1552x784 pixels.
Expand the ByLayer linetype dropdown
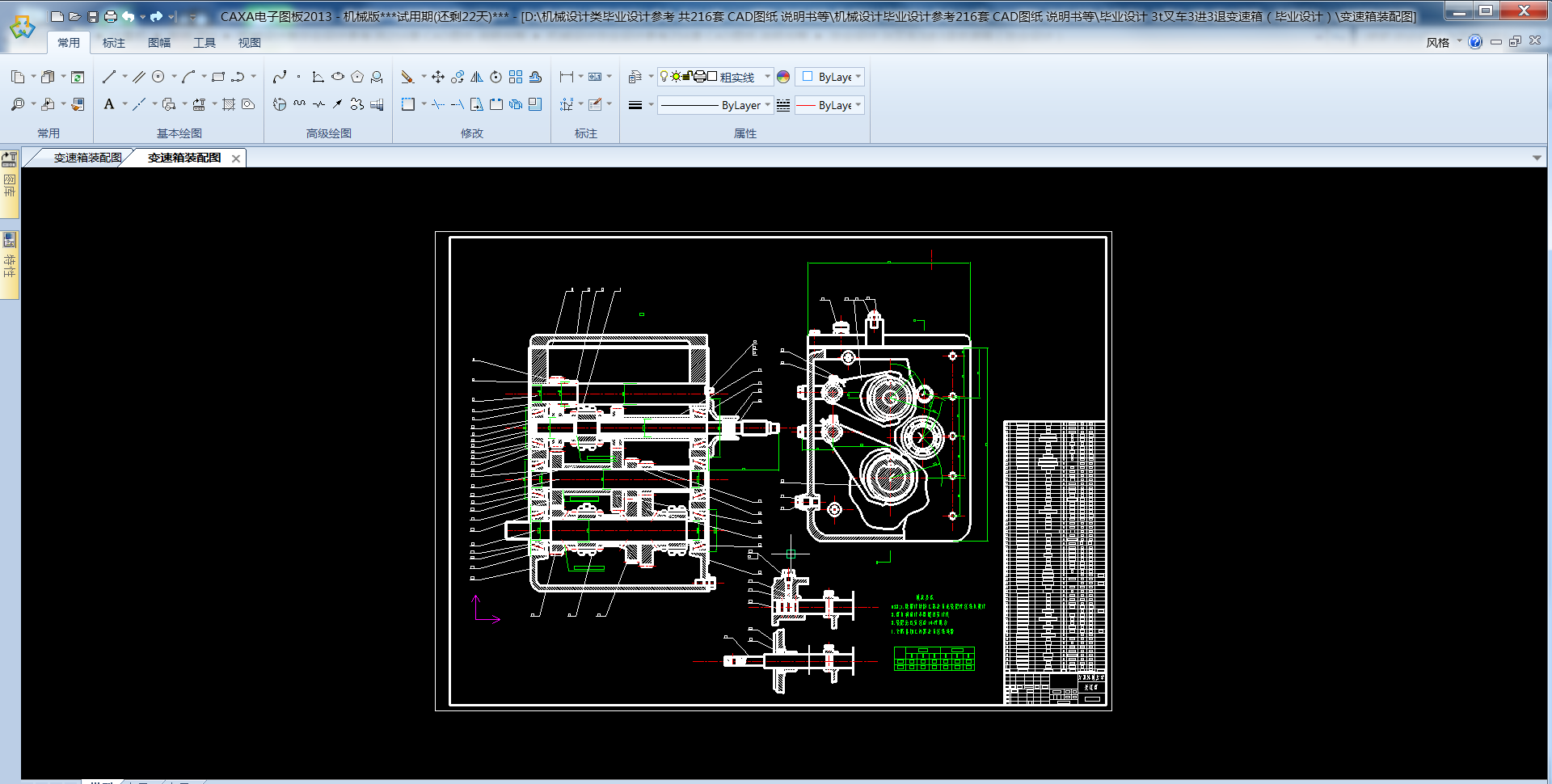coord(767,105)
